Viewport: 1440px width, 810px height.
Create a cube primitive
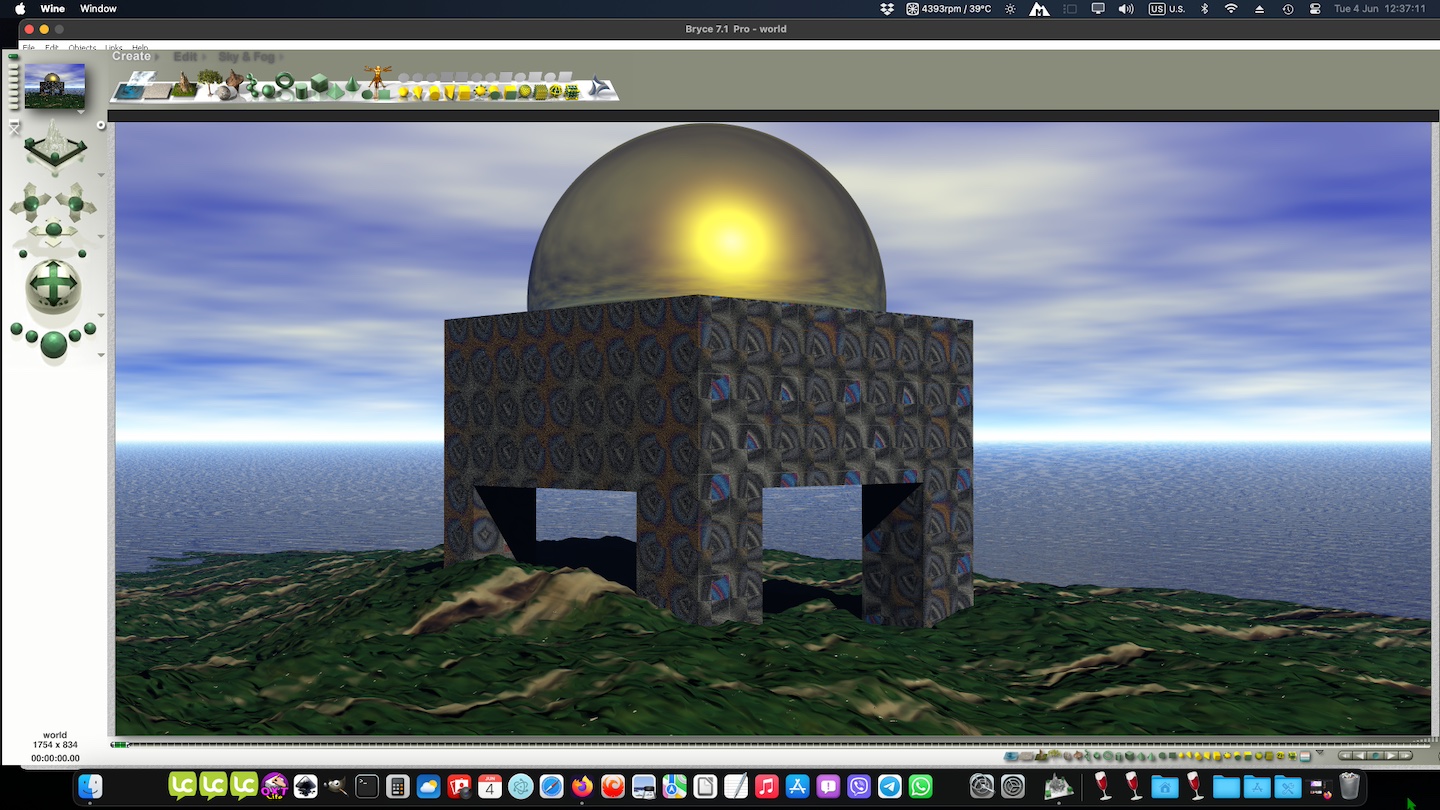[x=319, y=82]
